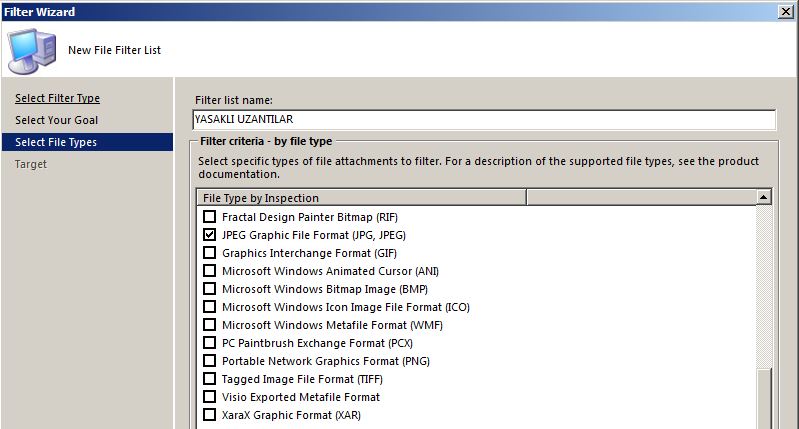
Task: Enable Microsoft Windows Icon Image Format (ICO)
Action: coord(210,307)
